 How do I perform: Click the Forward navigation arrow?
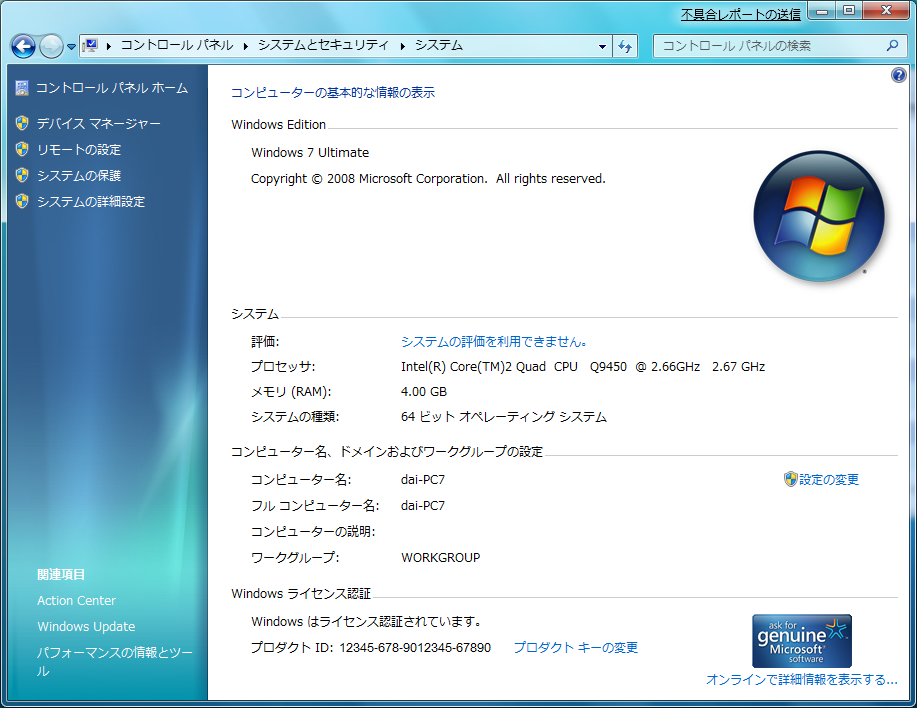coord(51,46)
